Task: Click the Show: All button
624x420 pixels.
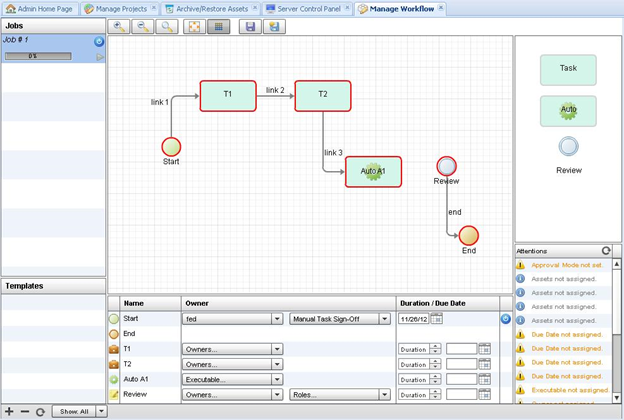Action: pos(74,411)
